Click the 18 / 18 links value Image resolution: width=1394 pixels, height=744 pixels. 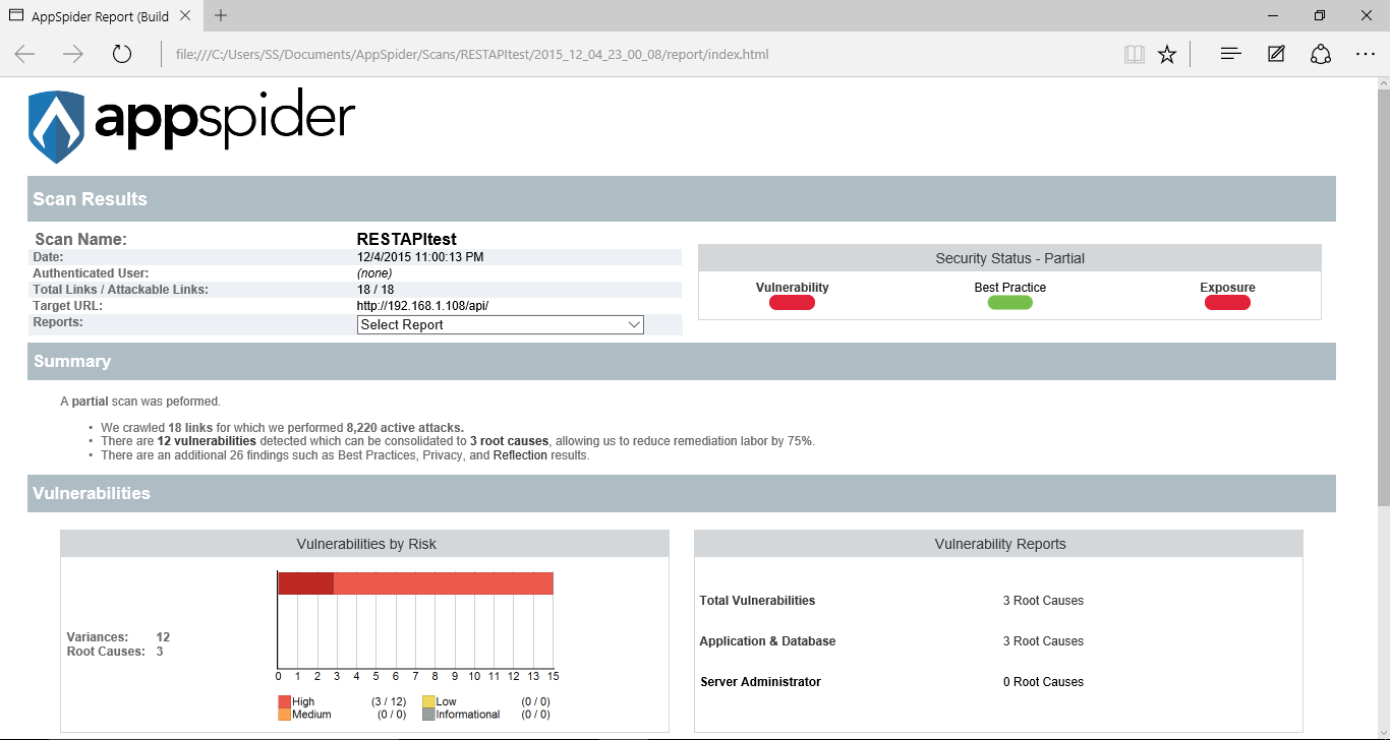click(x=376, y=290)
